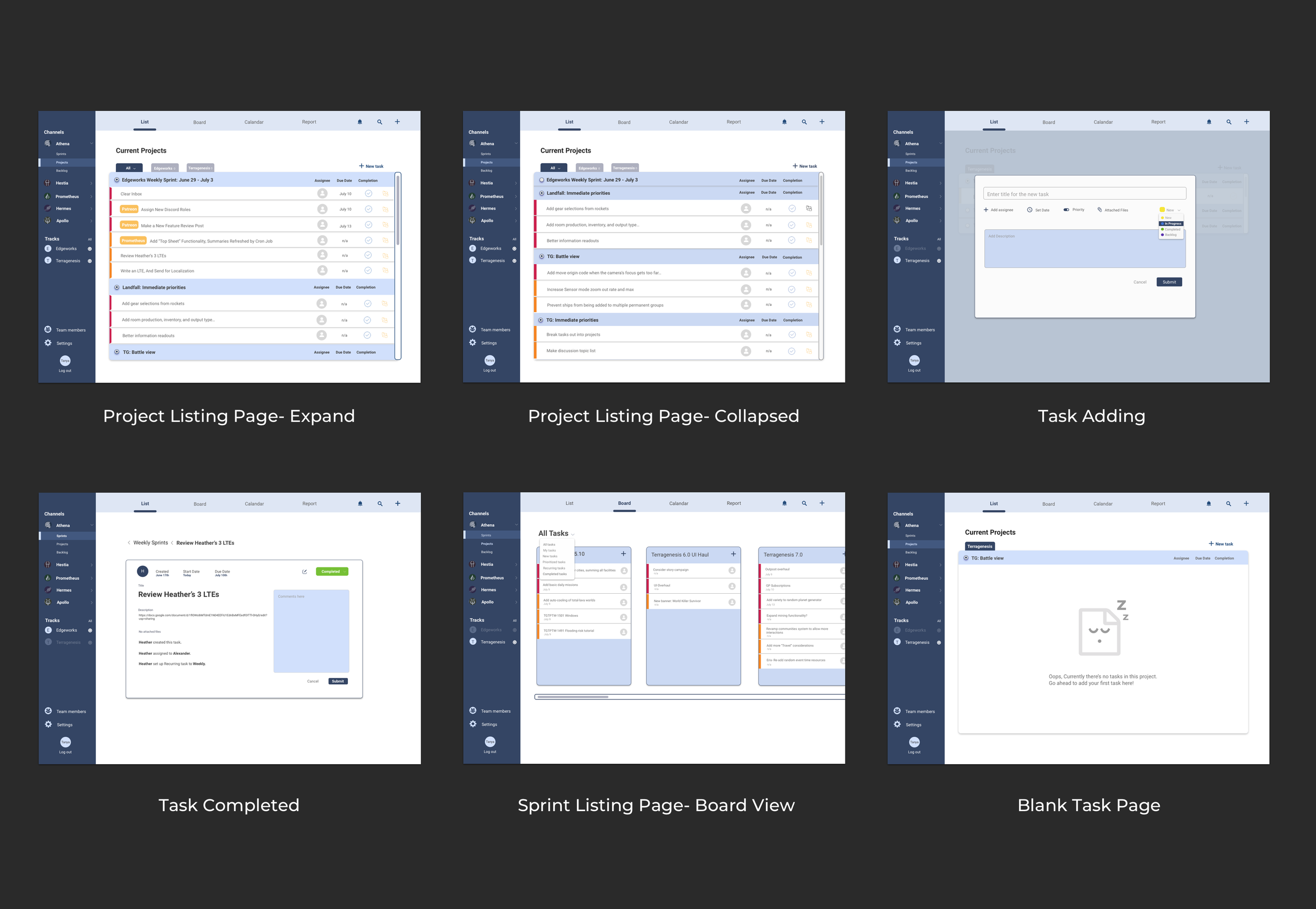
Task: Switch to Report tab in Board View screen
Action: [x=733, y=503]
